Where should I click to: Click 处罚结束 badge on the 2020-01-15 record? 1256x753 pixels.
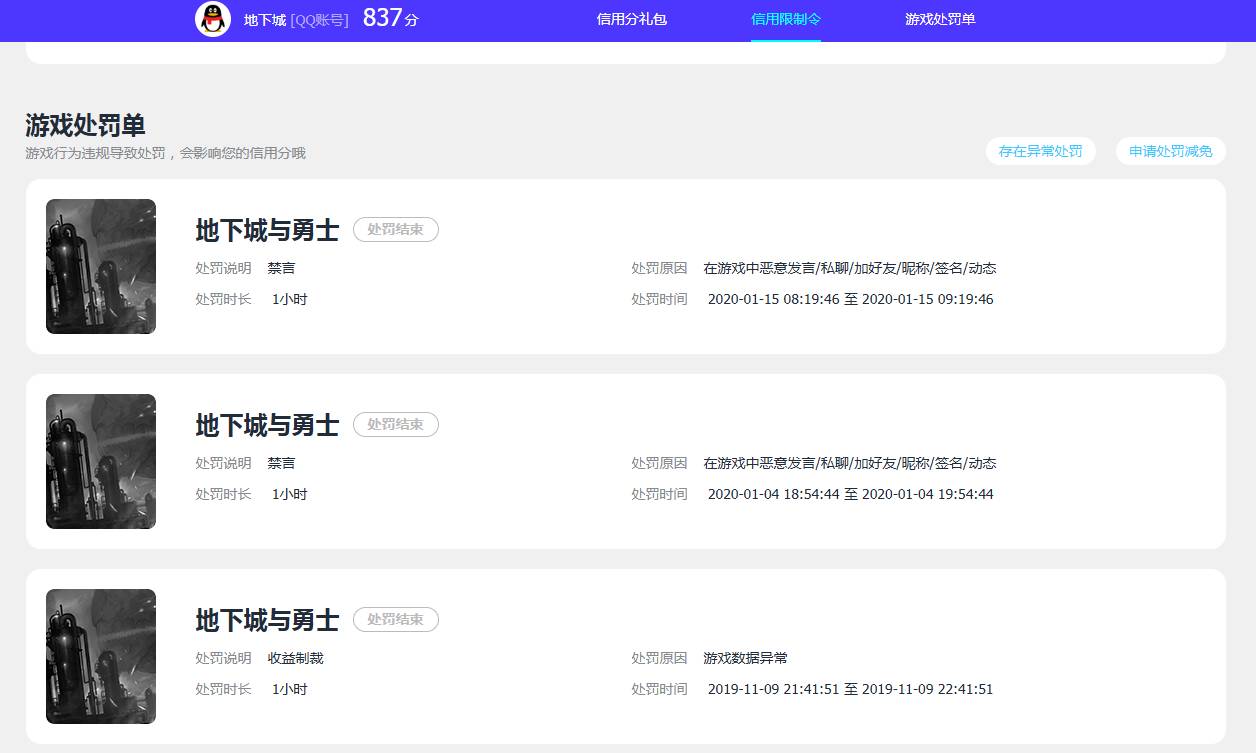[x=396, y=230]
